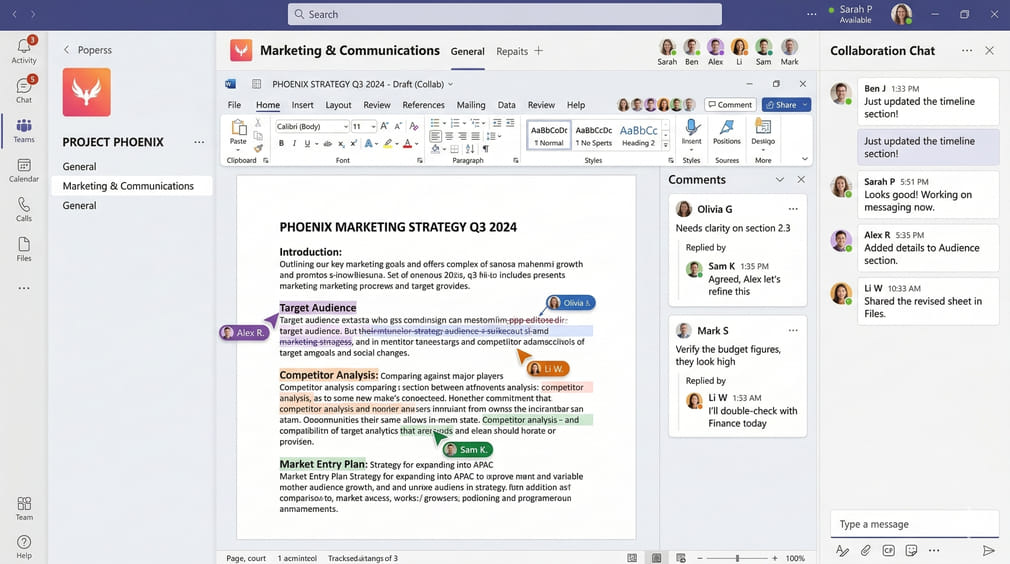Clear formatting with the eraser A icon
Image resolution: width=1010 pixels, height=564 pixels.
click(x=414, y=126)
